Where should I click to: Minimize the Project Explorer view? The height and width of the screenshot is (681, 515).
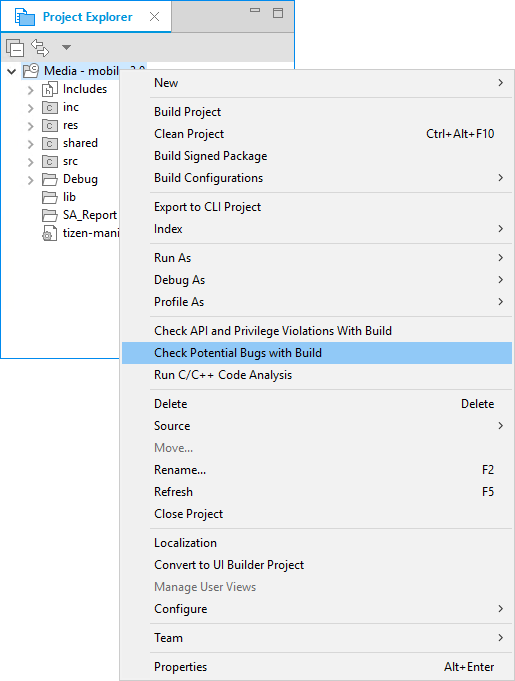255,10
